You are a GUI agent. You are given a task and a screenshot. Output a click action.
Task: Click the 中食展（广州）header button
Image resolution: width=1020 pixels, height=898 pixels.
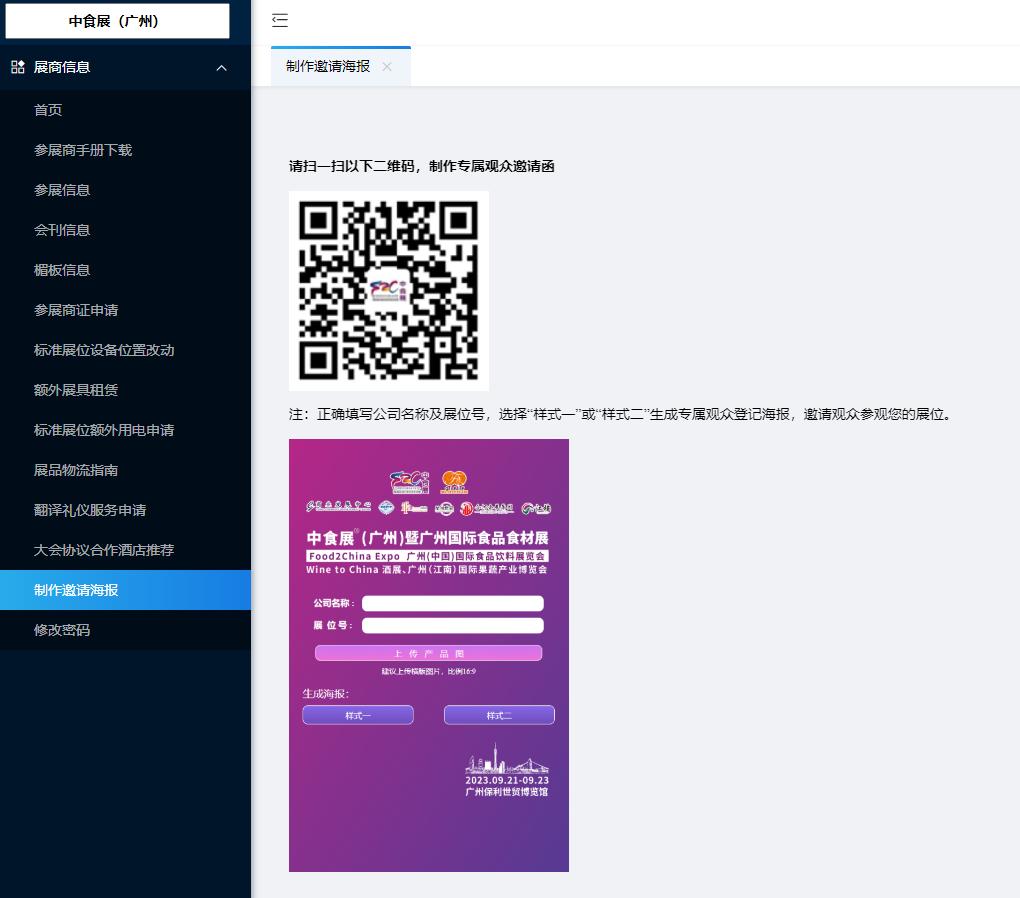117,21
